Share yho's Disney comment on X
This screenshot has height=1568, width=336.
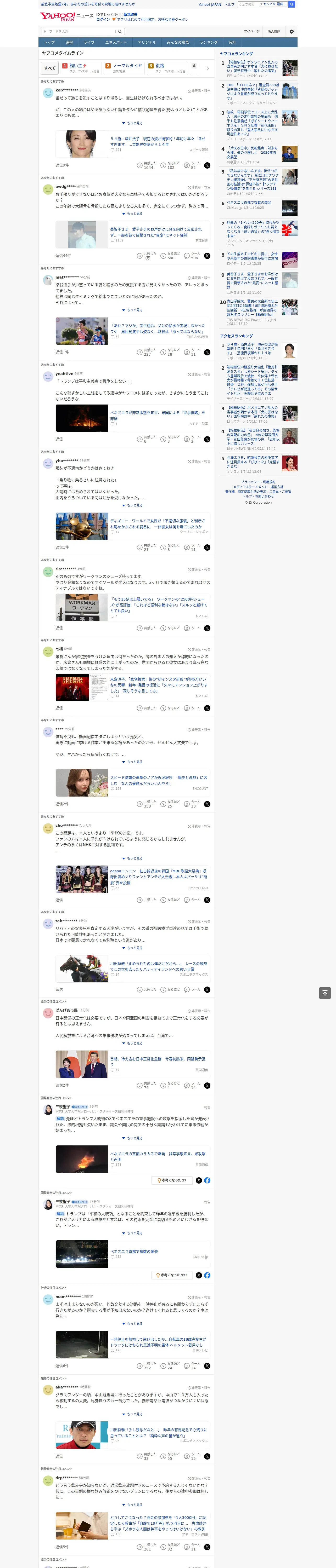point(207,547)
